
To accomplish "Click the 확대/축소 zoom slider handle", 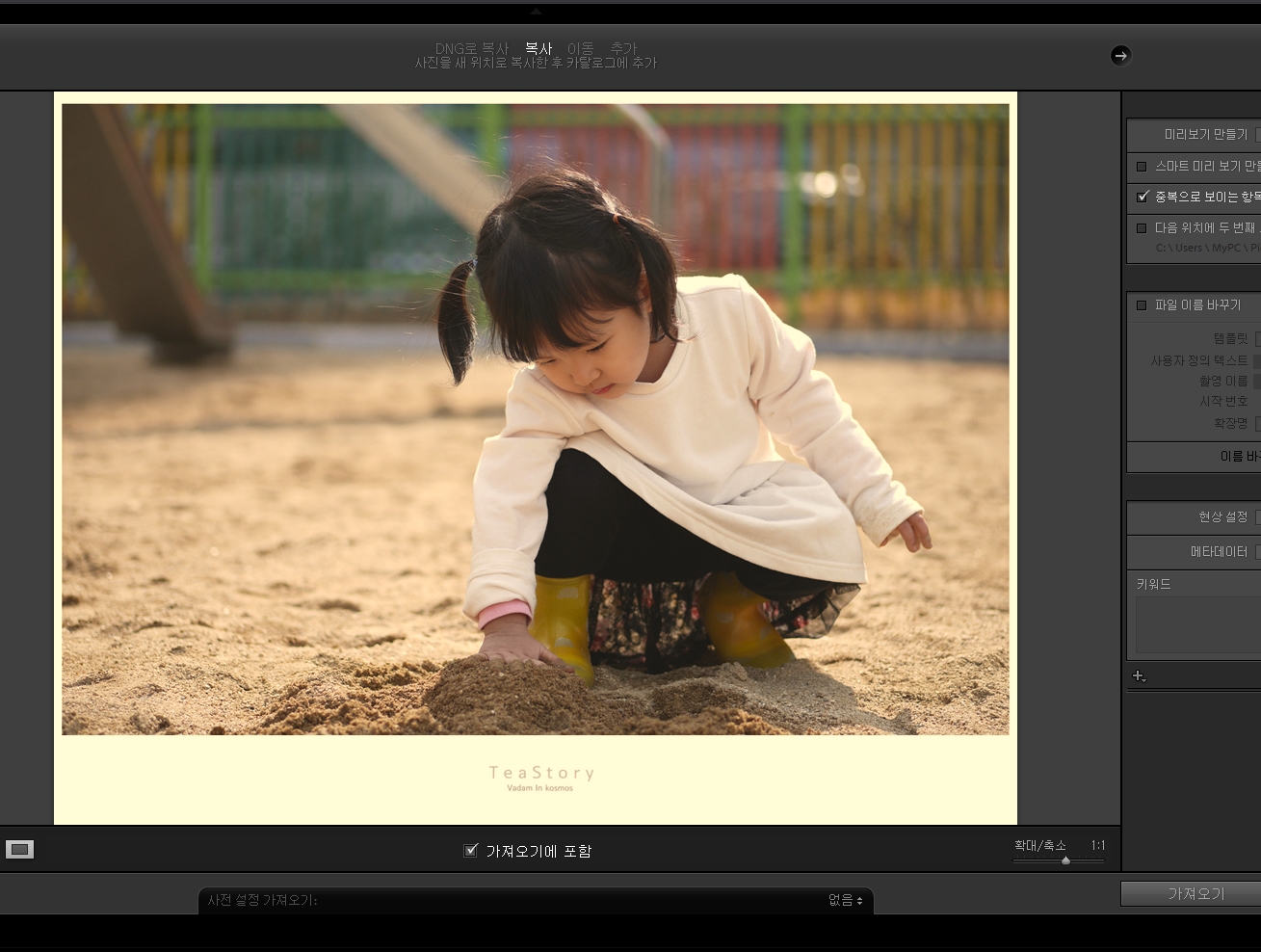I will click(x=1065, y=860).
